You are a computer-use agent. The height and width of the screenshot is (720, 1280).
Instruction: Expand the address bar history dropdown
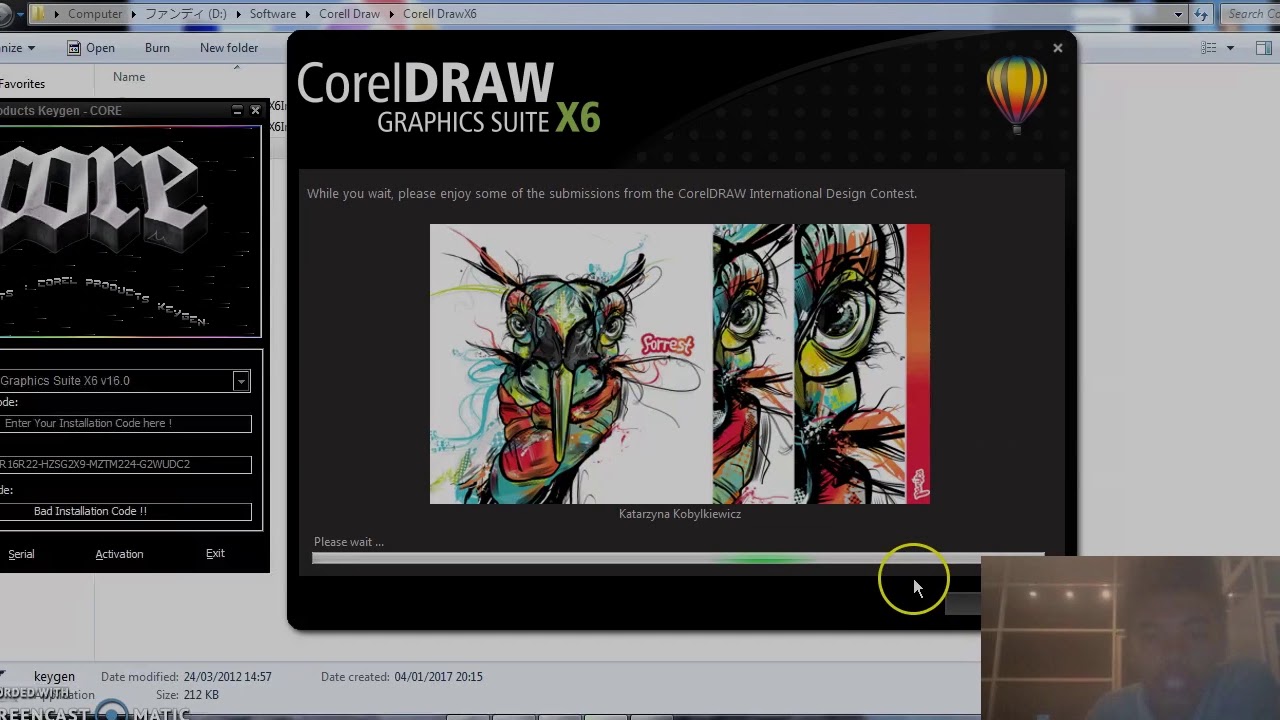point(1179,14)
